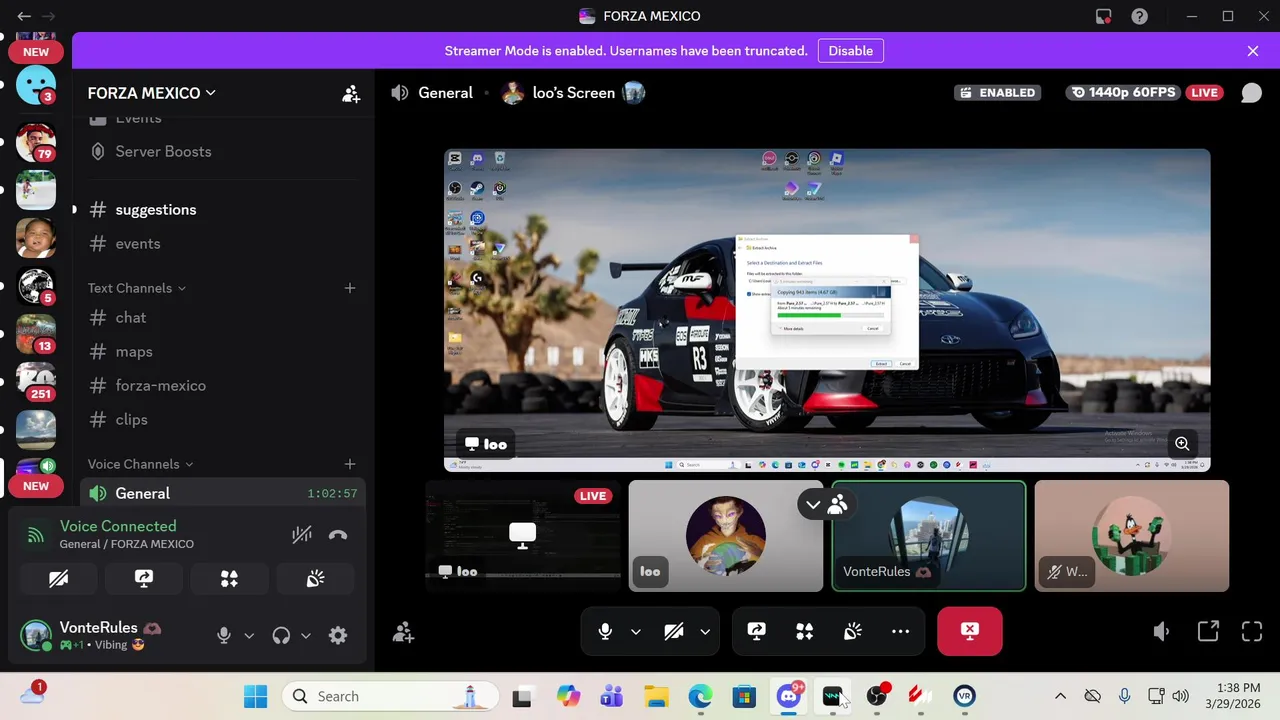This screenshot has width=1280, height=720.
Task: Open more options ellipsis in call controls
Action: tap(900, 631)
